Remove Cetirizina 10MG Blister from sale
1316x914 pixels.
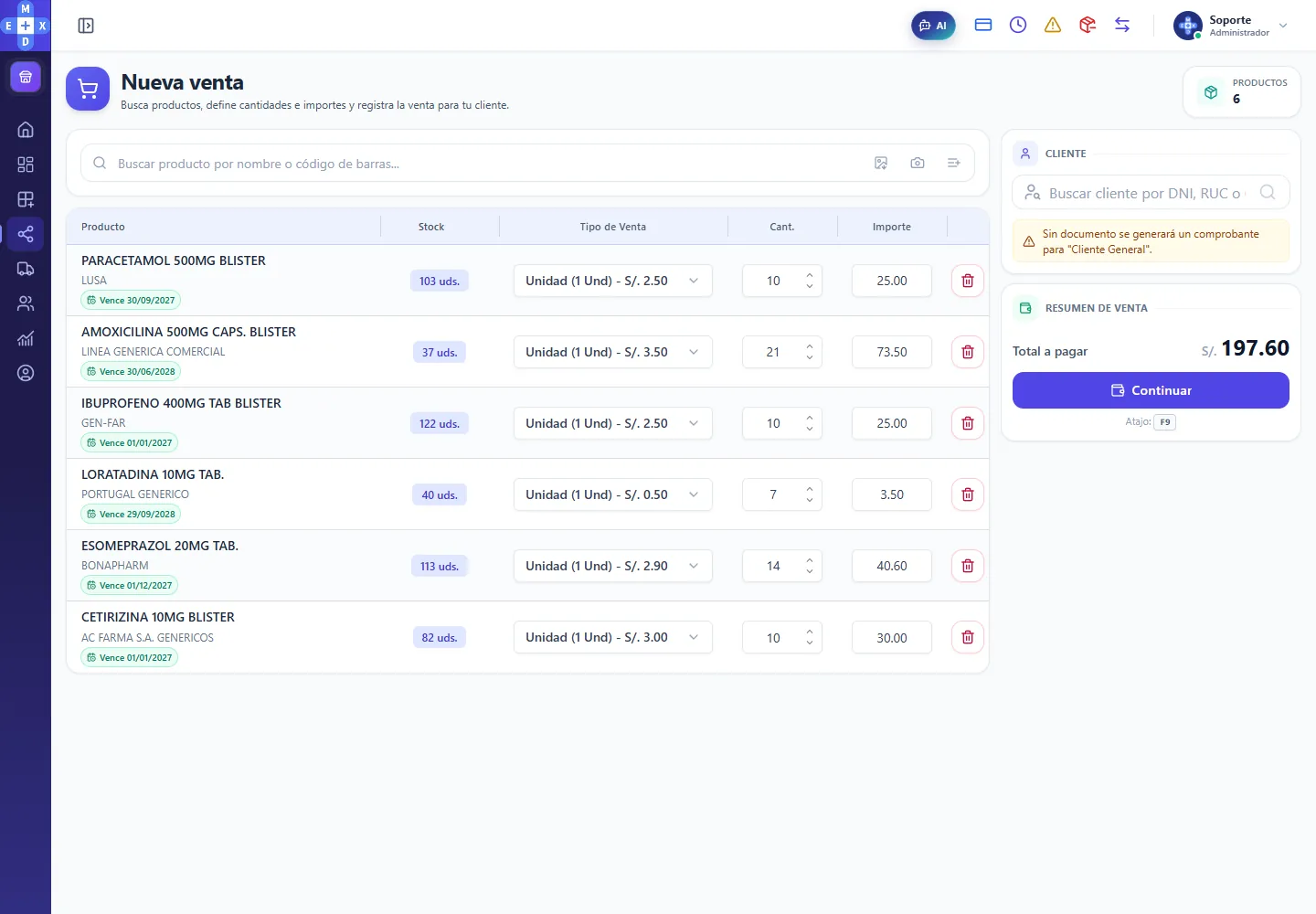968,637
